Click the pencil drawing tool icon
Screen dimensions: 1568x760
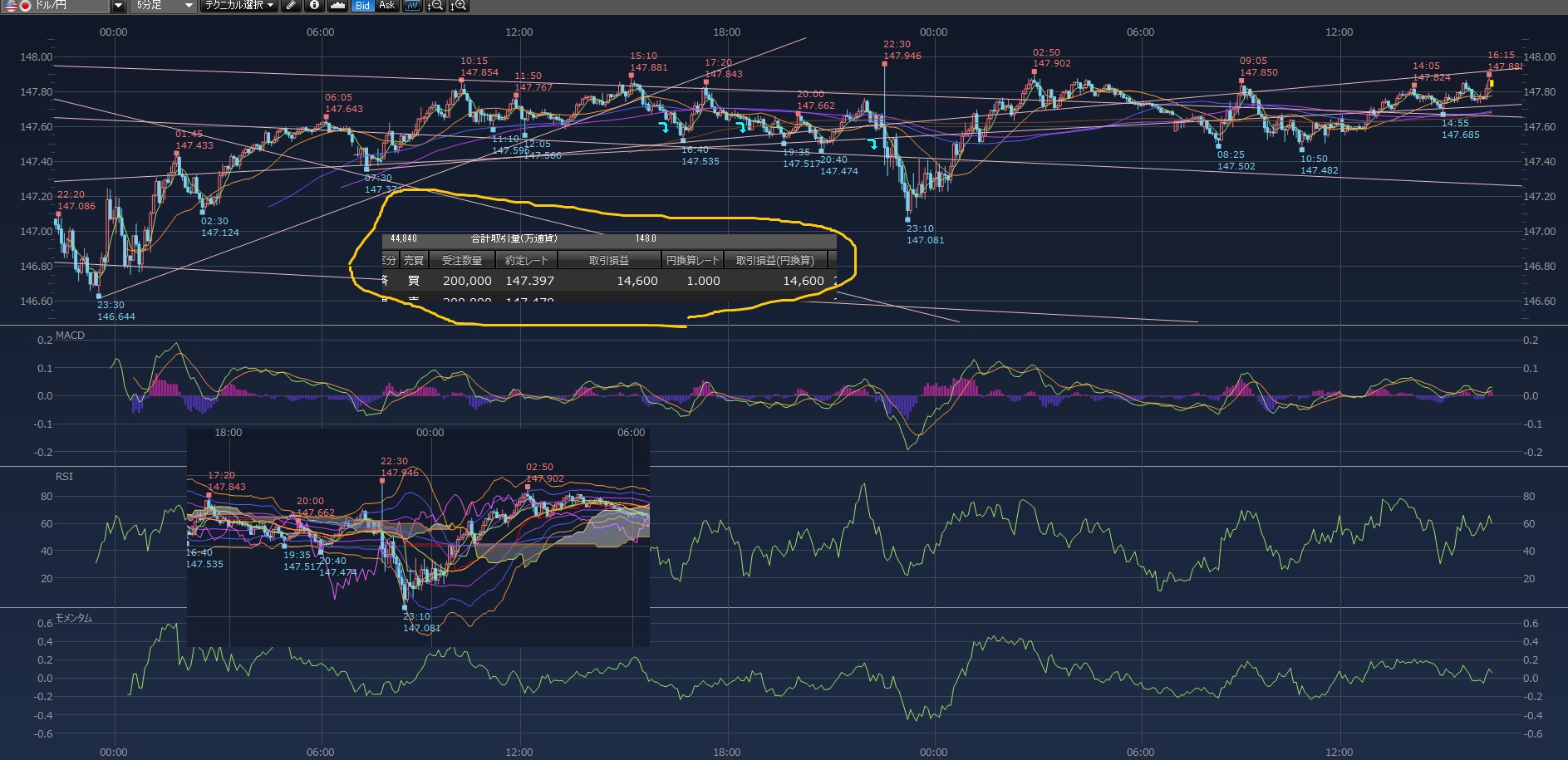pyautogui.click(x=290, y=5)
